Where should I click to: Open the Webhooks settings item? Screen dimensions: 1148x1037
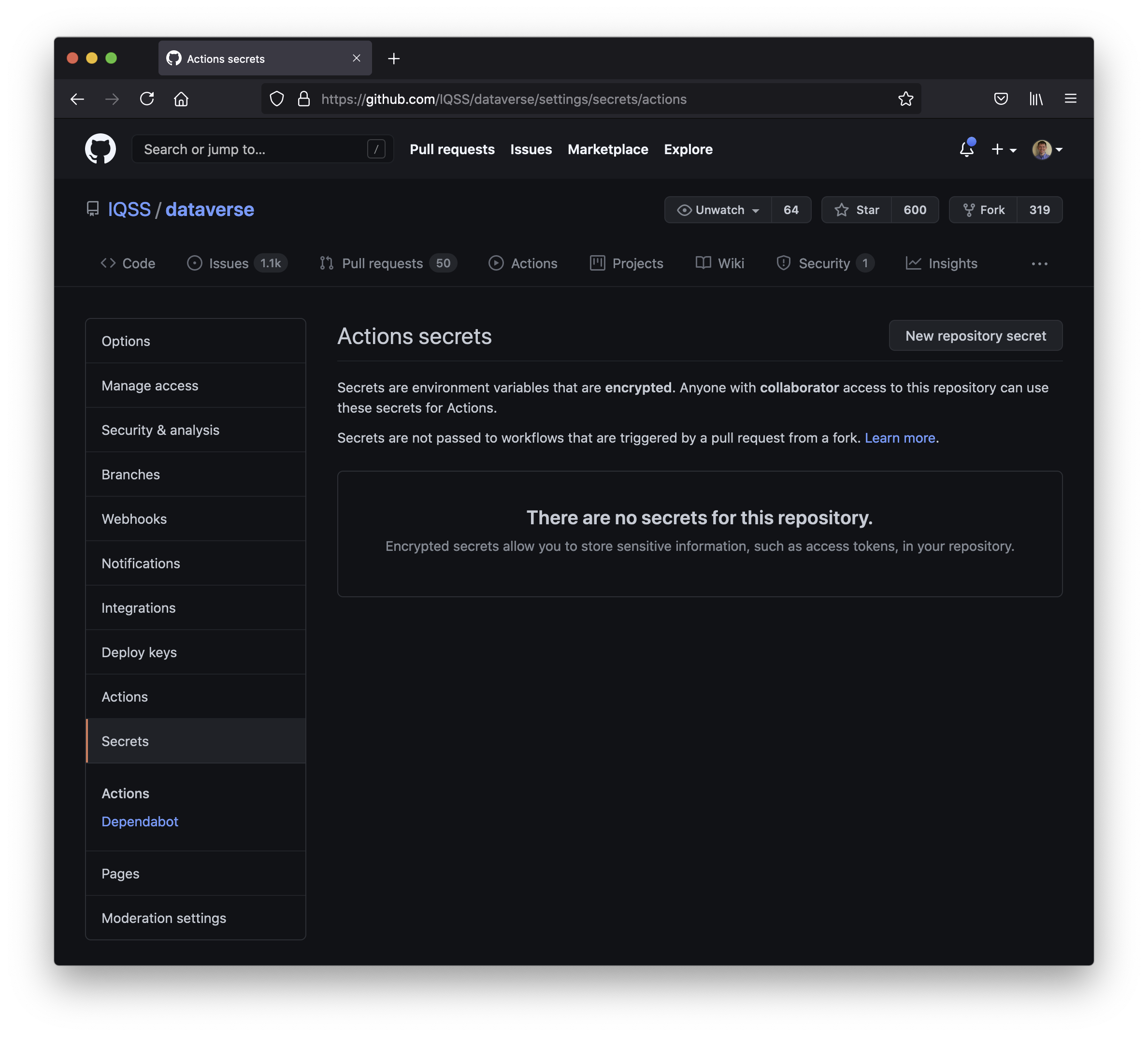point(134,519)
